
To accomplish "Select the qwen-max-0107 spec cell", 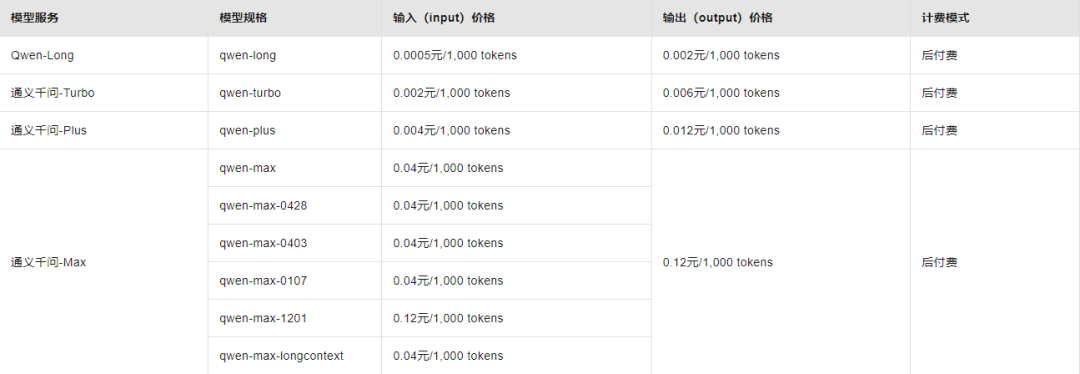I will coord(295,281).
